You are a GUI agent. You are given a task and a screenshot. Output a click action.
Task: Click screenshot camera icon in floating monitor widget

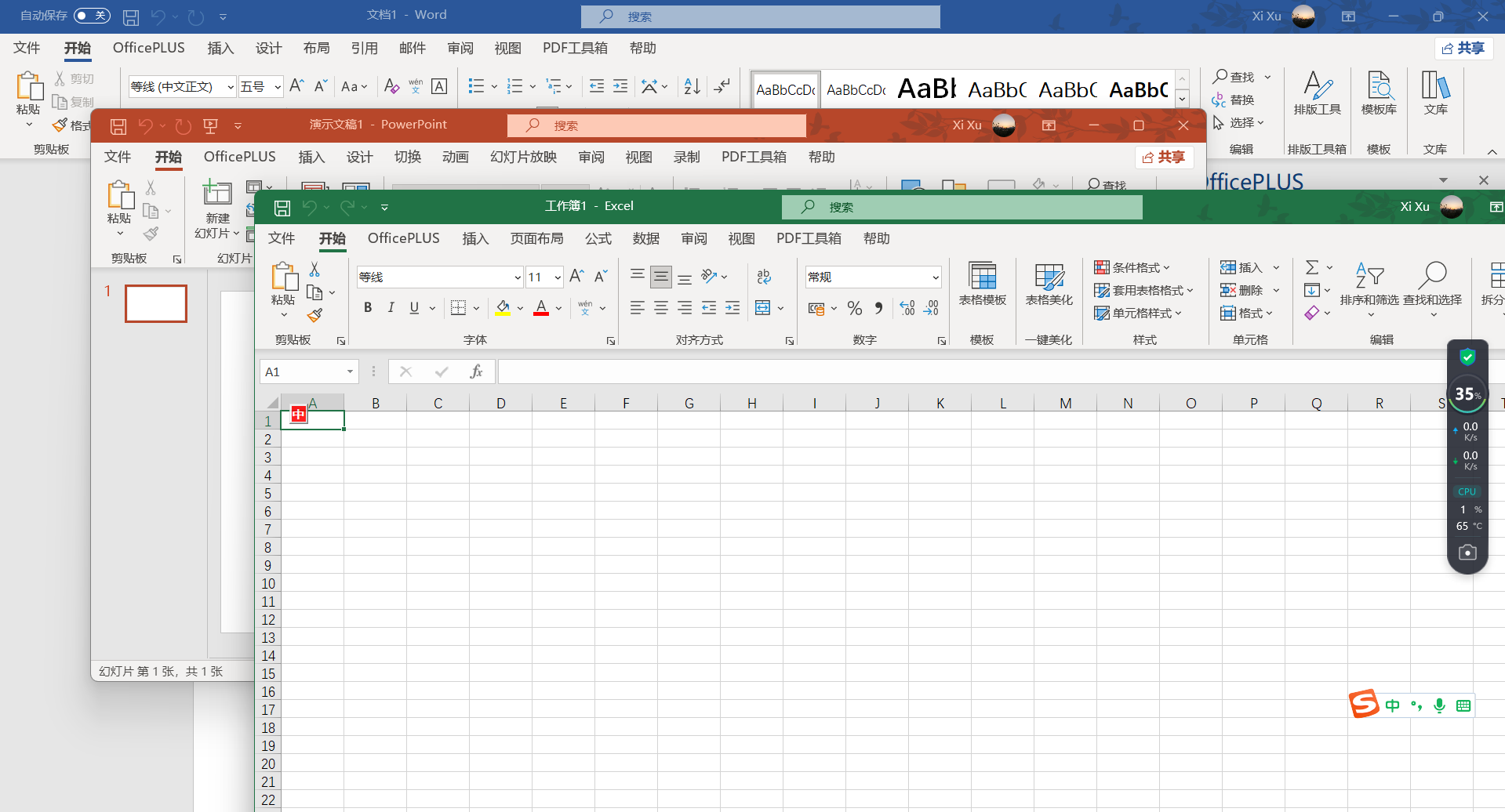1467,553
